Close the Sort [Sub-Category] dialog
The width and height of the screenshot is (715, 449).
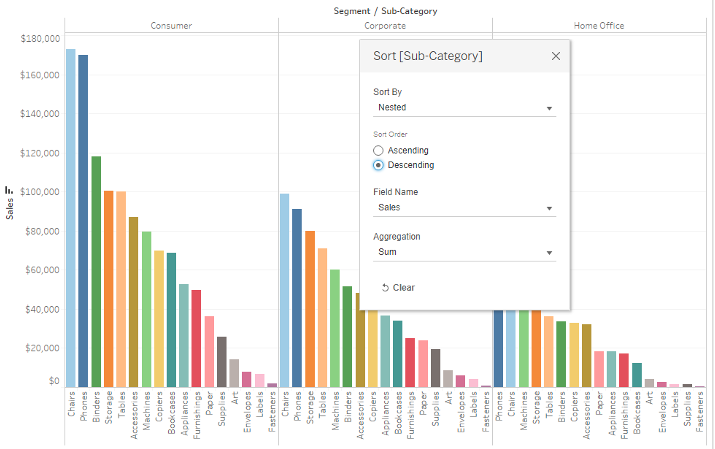click(555, 56)
